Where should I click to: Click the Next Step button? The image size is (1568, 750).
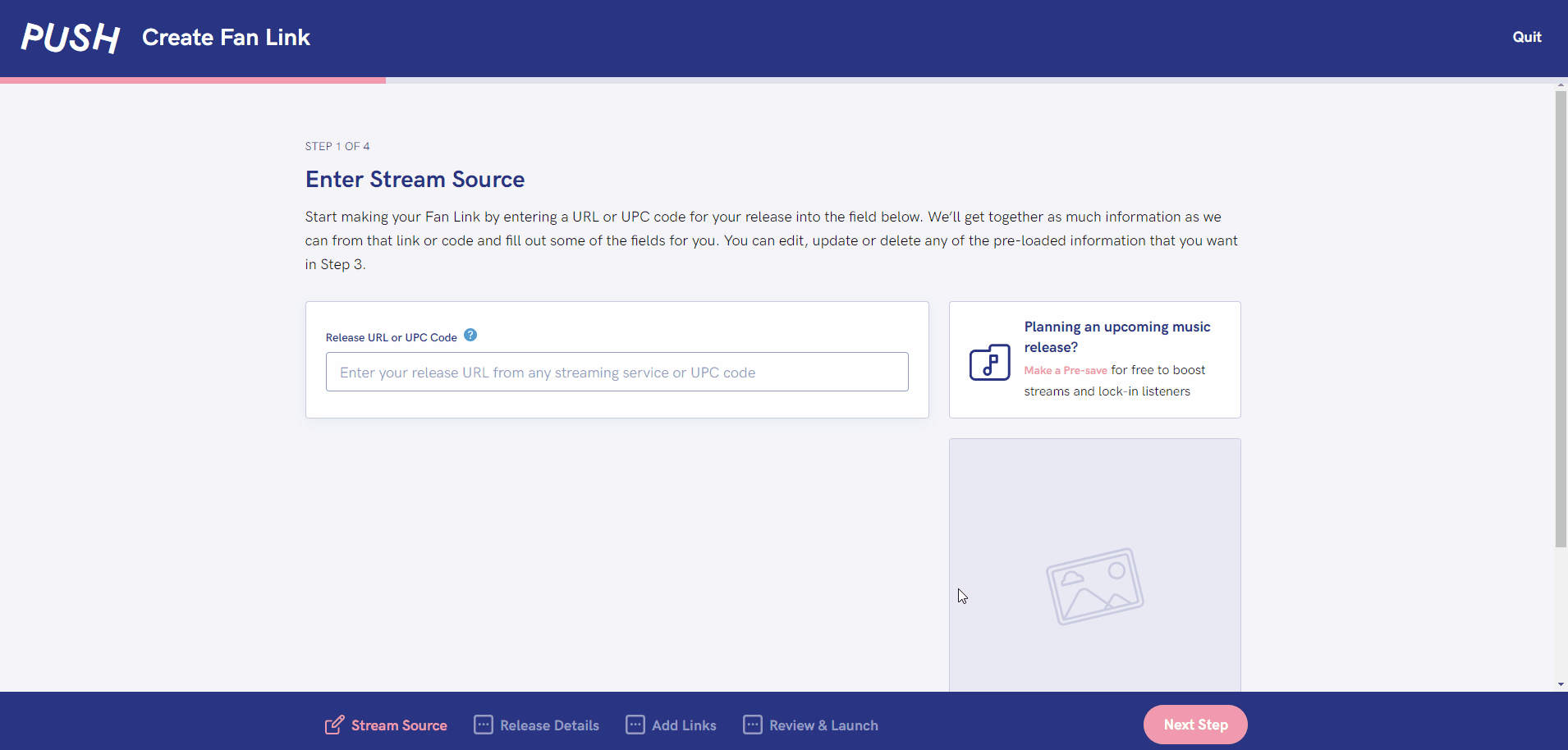click(1194, 725)
